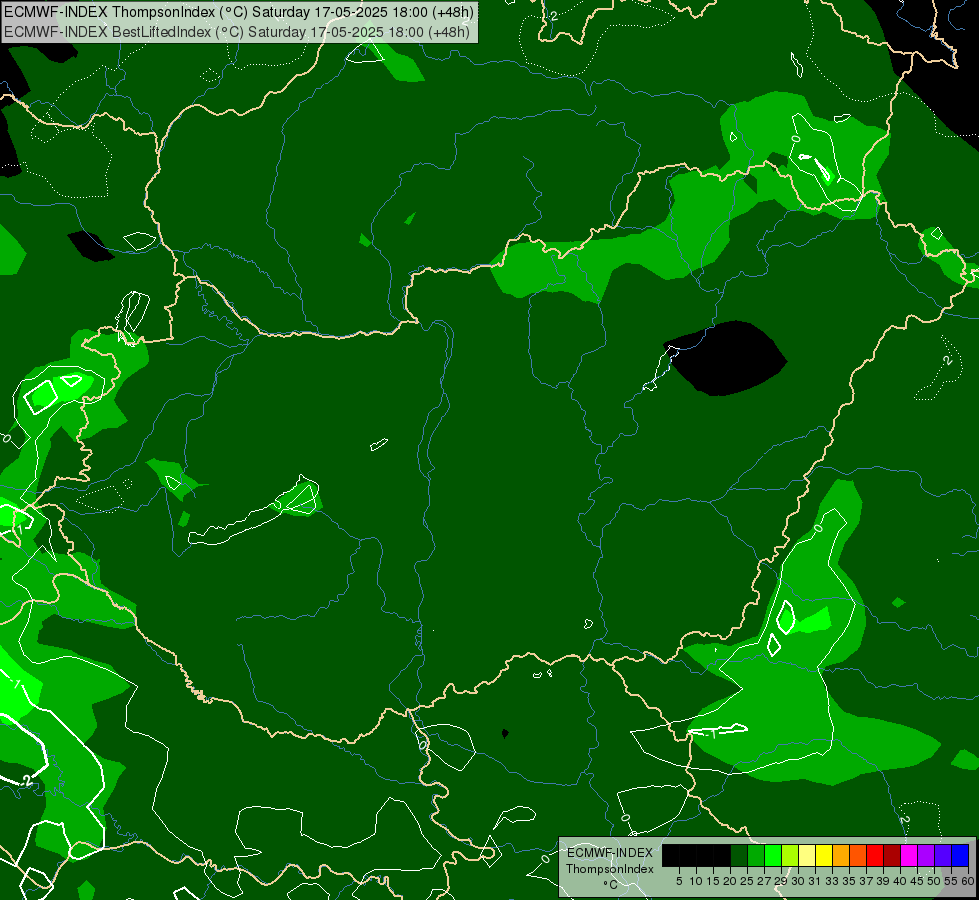Click legend tick value '40'
Screen dimensions: 979x900
point(900,881)
